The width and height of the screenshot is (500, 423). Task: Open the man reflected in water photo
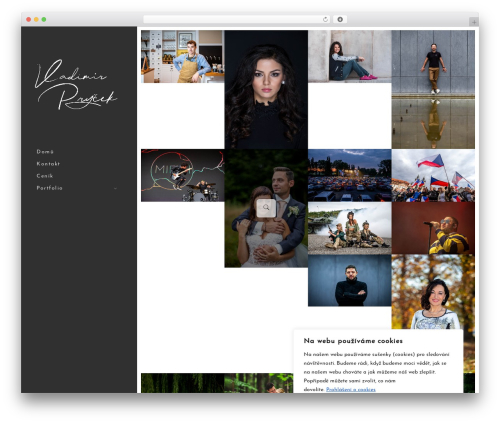[x=433, y=89]
